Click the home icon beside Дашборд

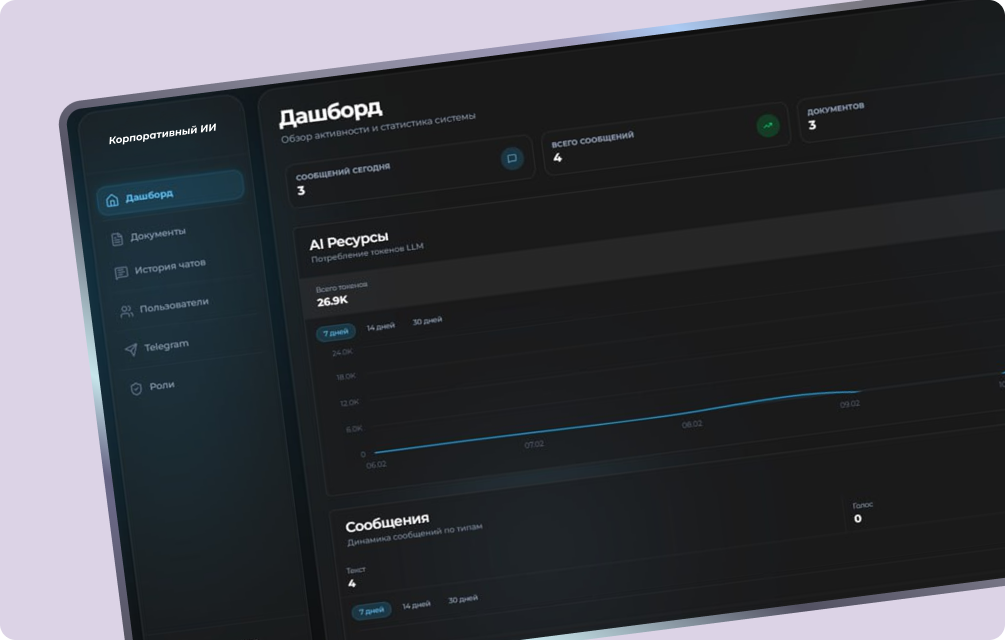112,201
